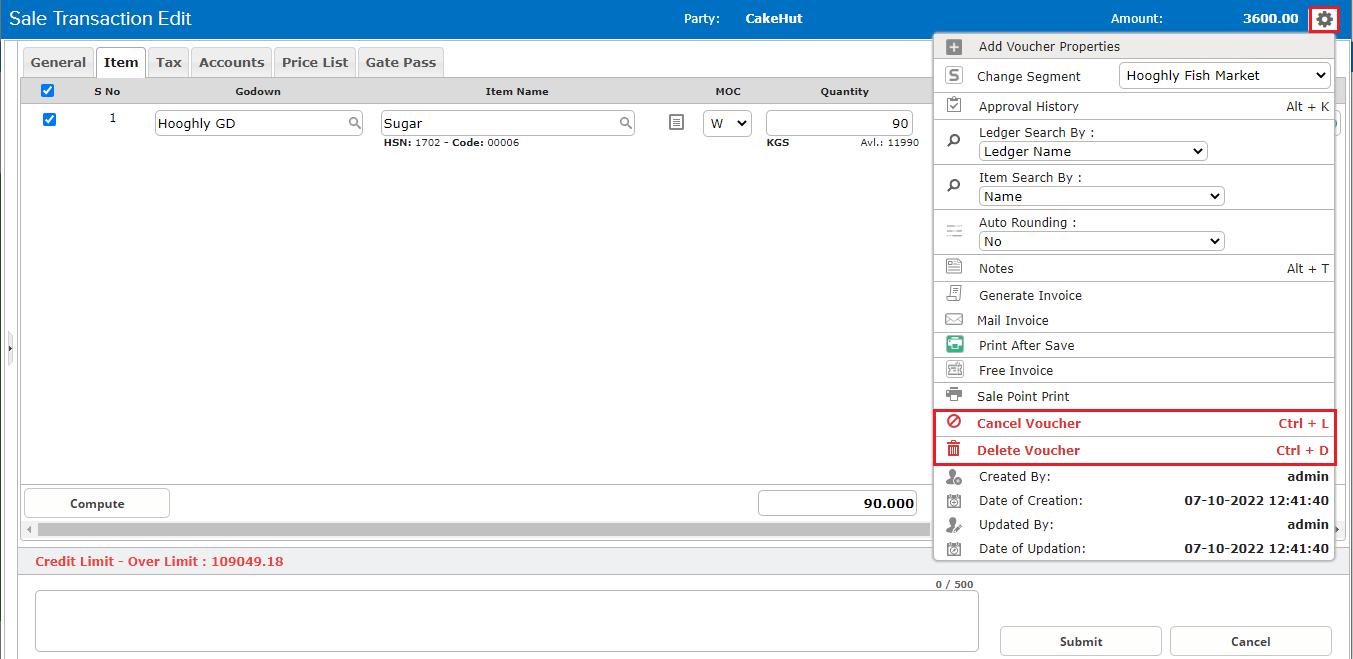1353x659 pixels.
Task: Click the settings gear icon
Action: point(1324,19)
